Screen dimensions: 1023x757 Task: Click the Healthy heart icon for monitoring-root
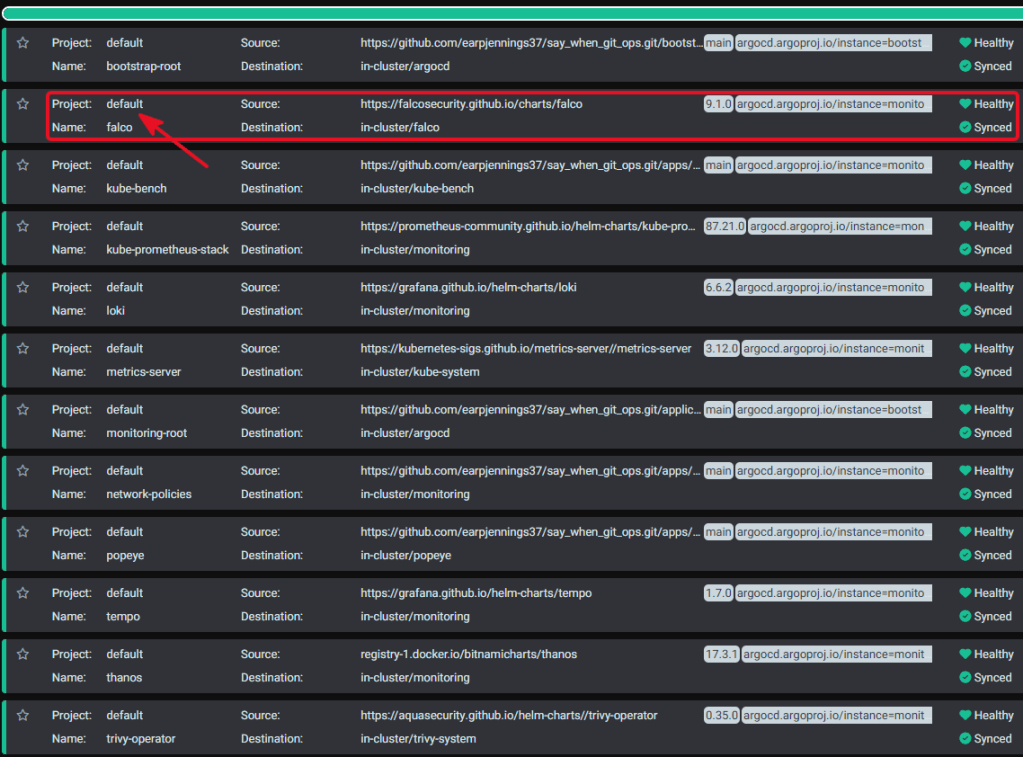tap(965, 410)
